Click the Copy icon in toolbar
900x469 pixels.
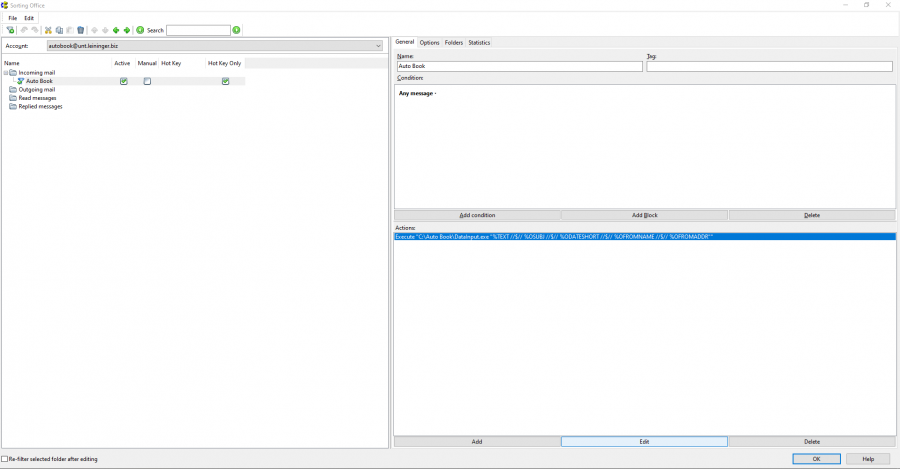pos(59,30)
